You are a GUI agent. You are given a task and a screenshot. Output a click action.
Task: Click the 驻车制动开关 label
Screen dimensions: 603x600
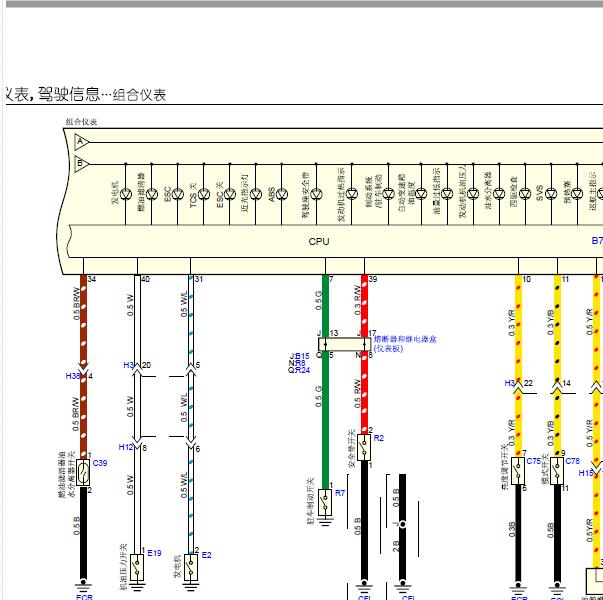(311, 501)
